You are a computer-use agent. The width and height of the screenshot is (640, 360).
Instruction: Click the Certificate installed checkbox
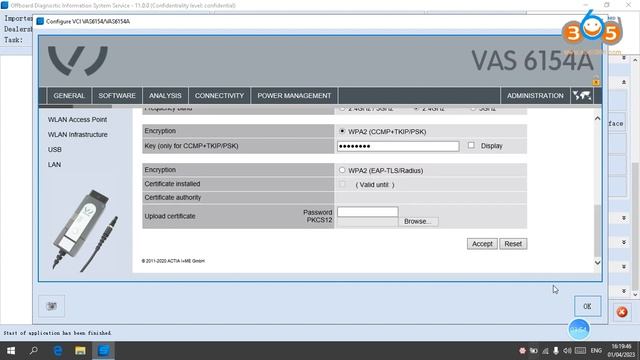pos(342,184)
